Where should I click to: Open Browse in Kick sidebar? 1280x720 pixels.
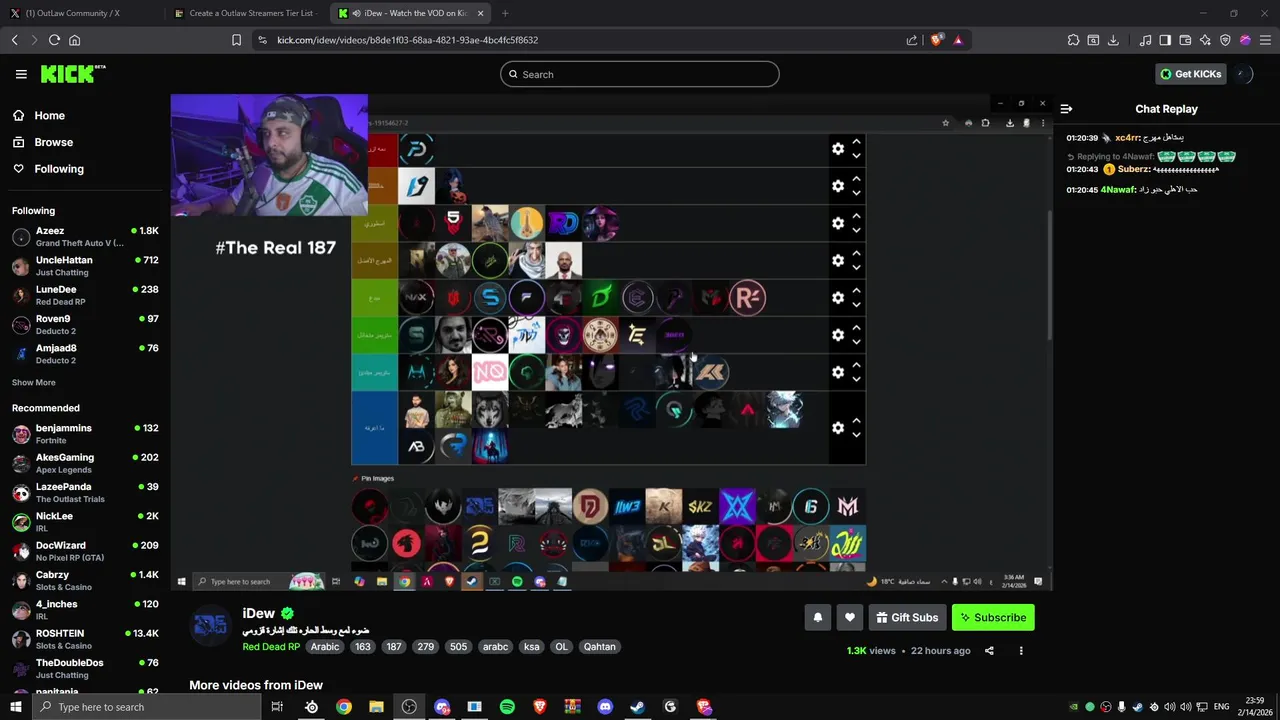(85, 142)
